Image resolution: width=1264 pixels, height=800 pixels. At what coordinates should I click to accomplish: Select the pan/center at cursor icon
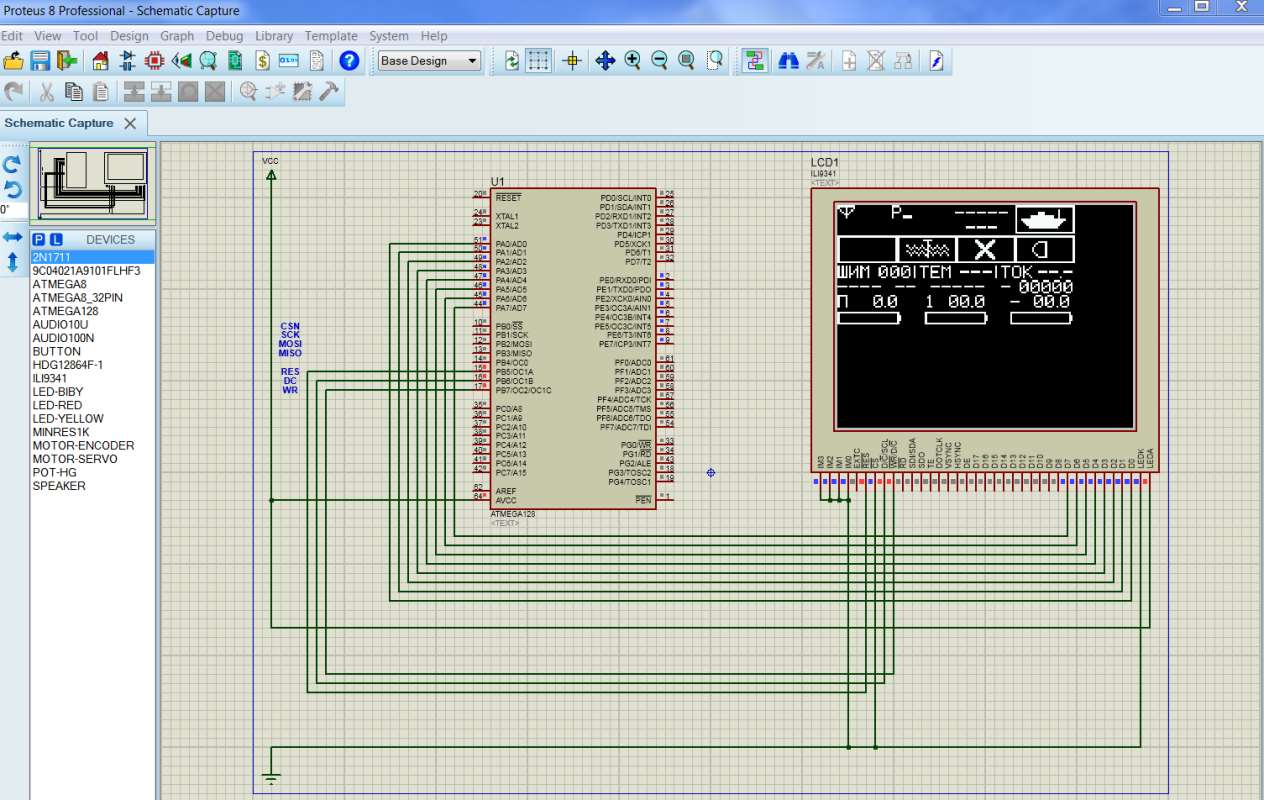605,61
